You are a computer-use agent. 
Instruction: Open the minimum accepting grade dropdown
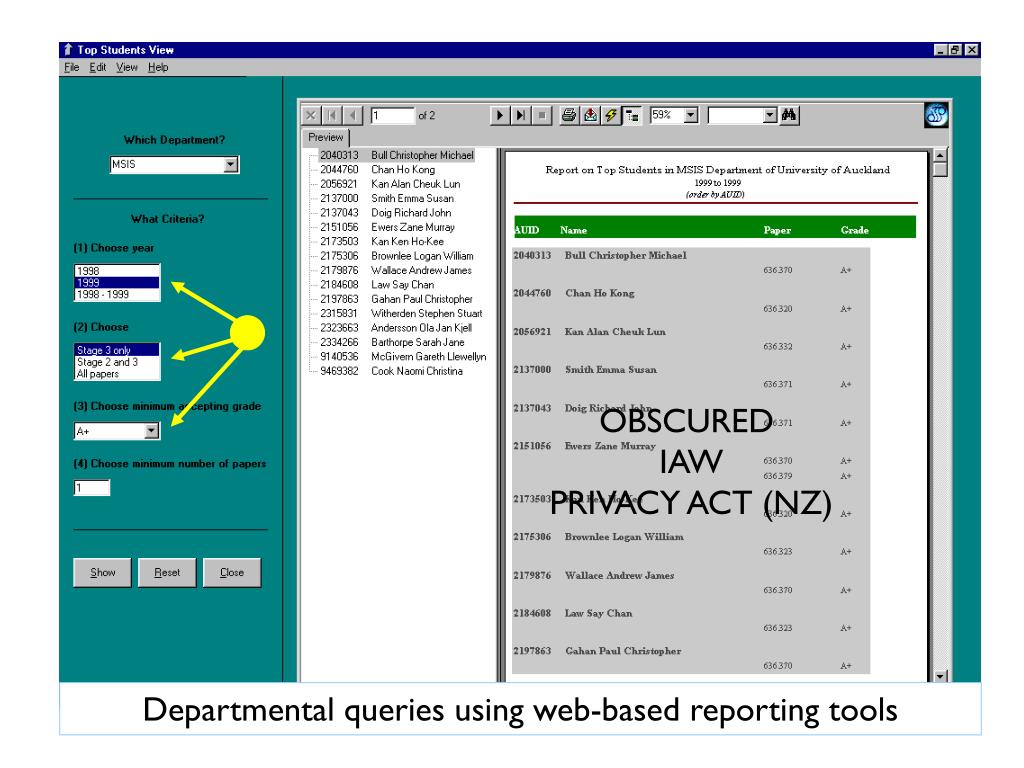click(x=152, y=431)
